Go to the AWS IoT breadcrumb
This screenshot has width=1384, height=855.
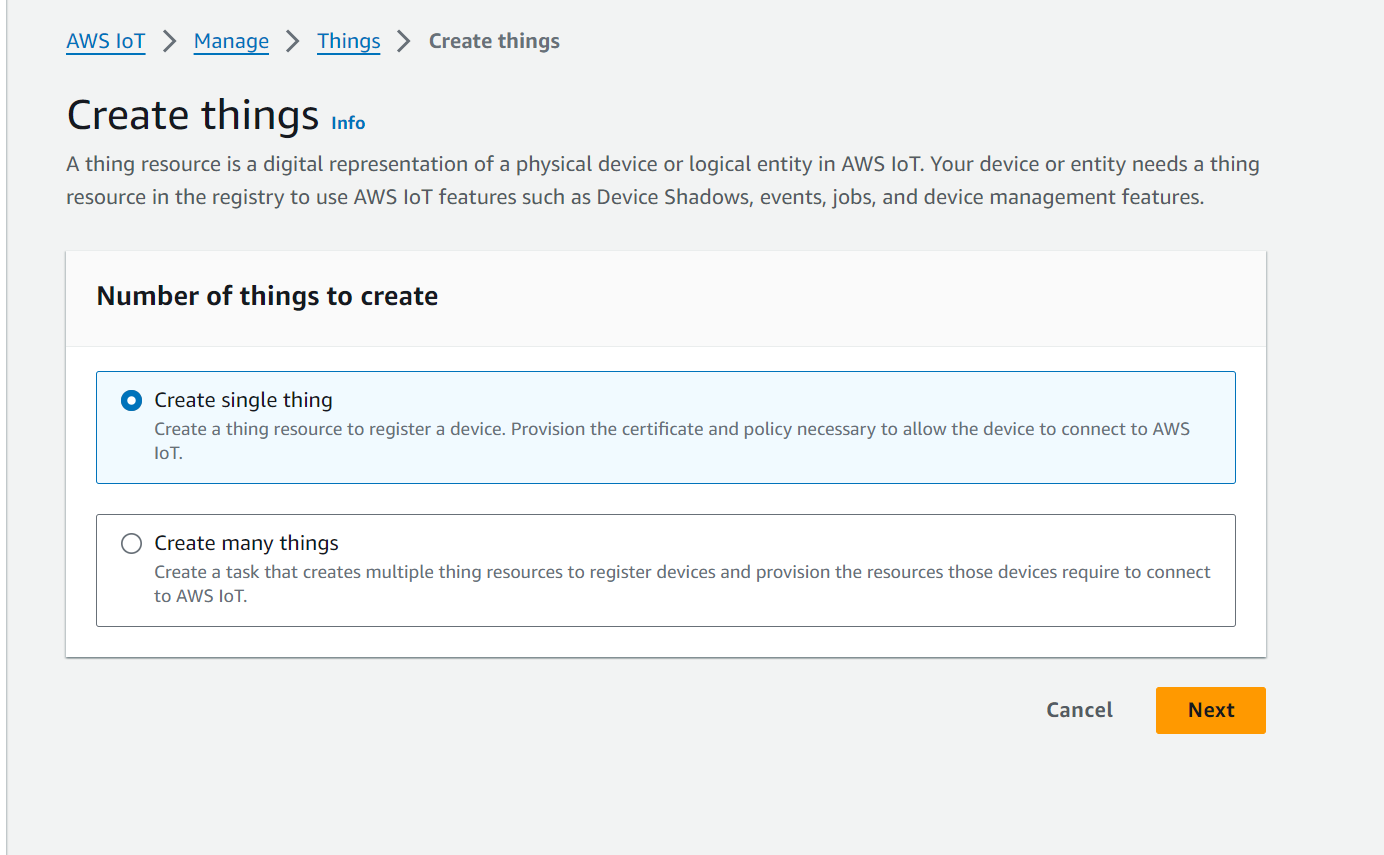(x=106, y=41)
